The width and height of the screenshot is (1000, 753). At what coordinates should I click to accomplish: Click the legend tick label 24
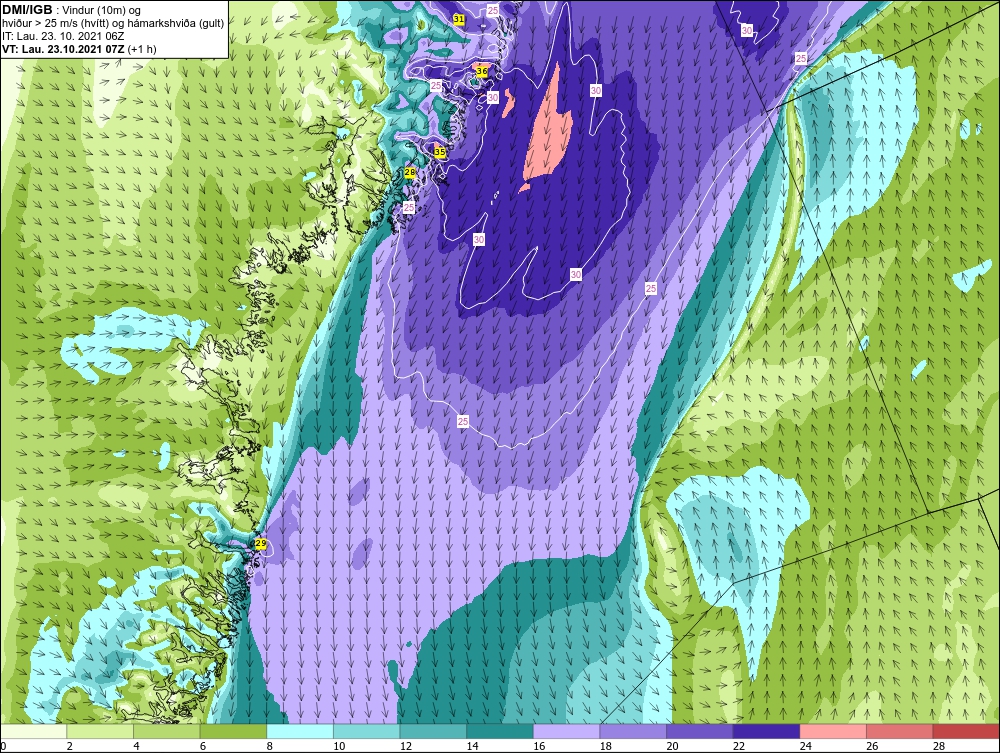805,746
